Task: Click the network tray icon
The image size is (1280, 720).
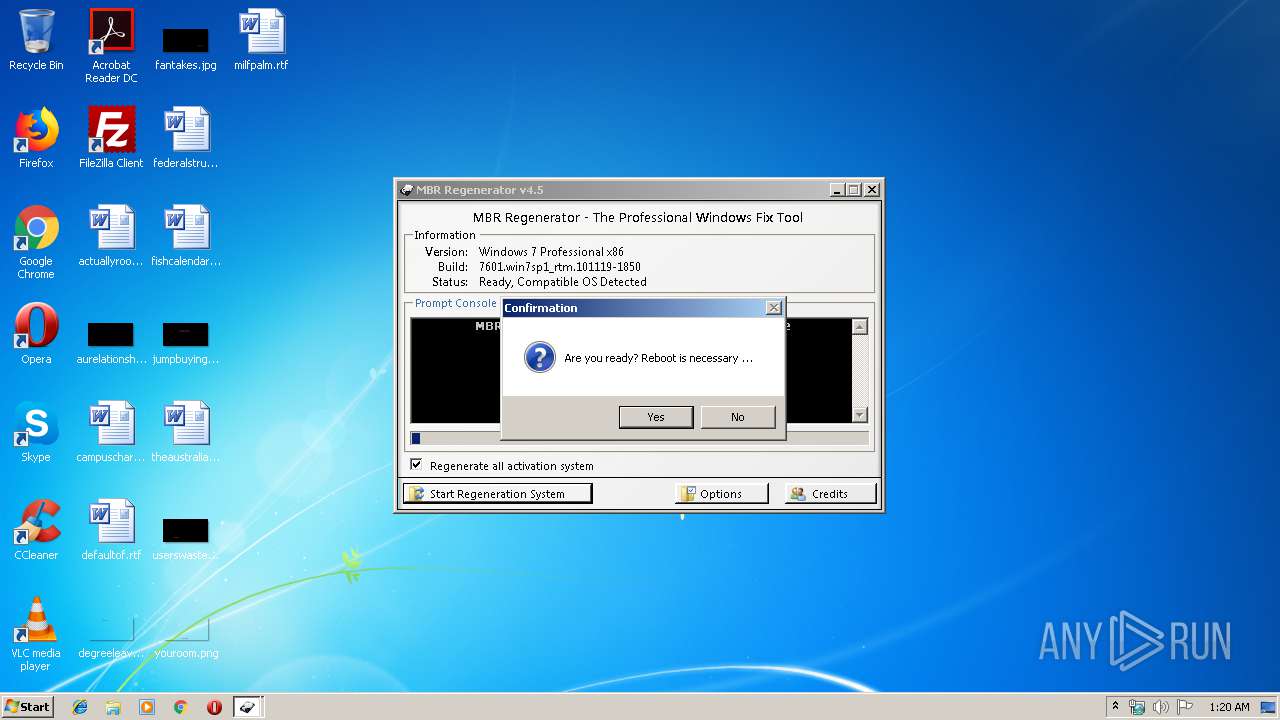Action: (x=1137, y=707)
